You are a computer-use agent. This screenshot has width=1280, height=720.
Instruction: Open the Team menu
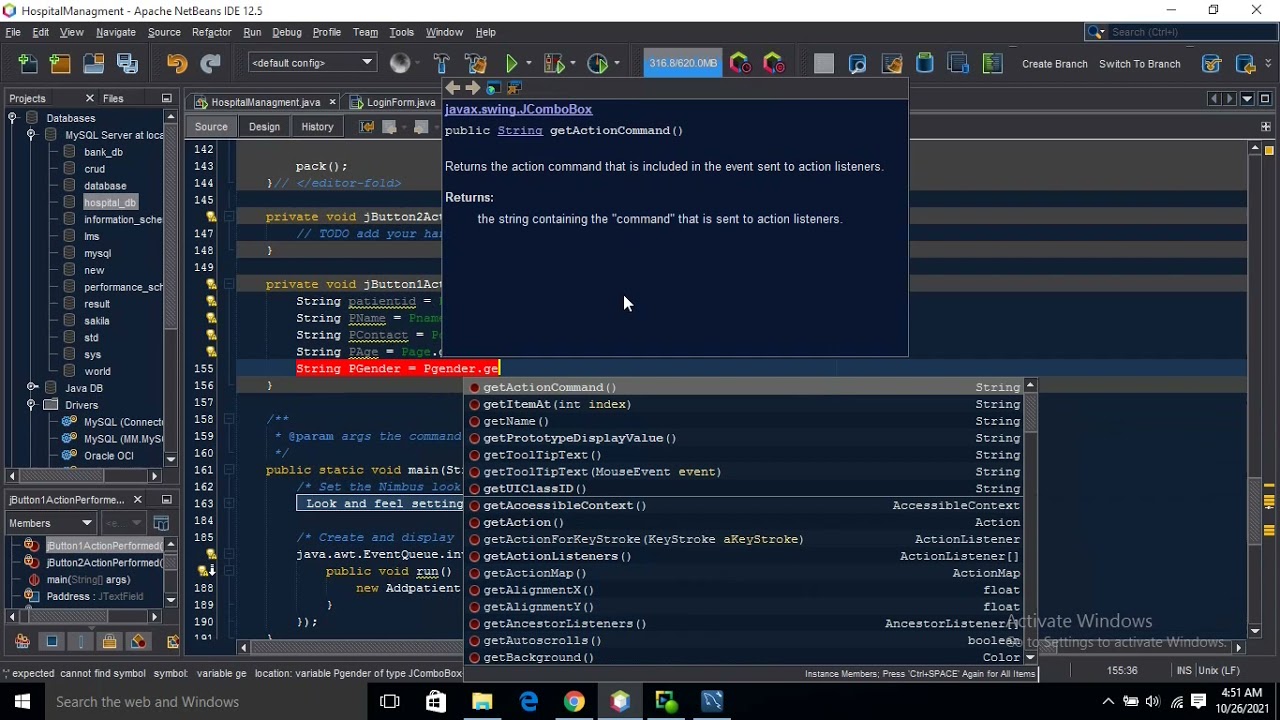tap(365, 32)
